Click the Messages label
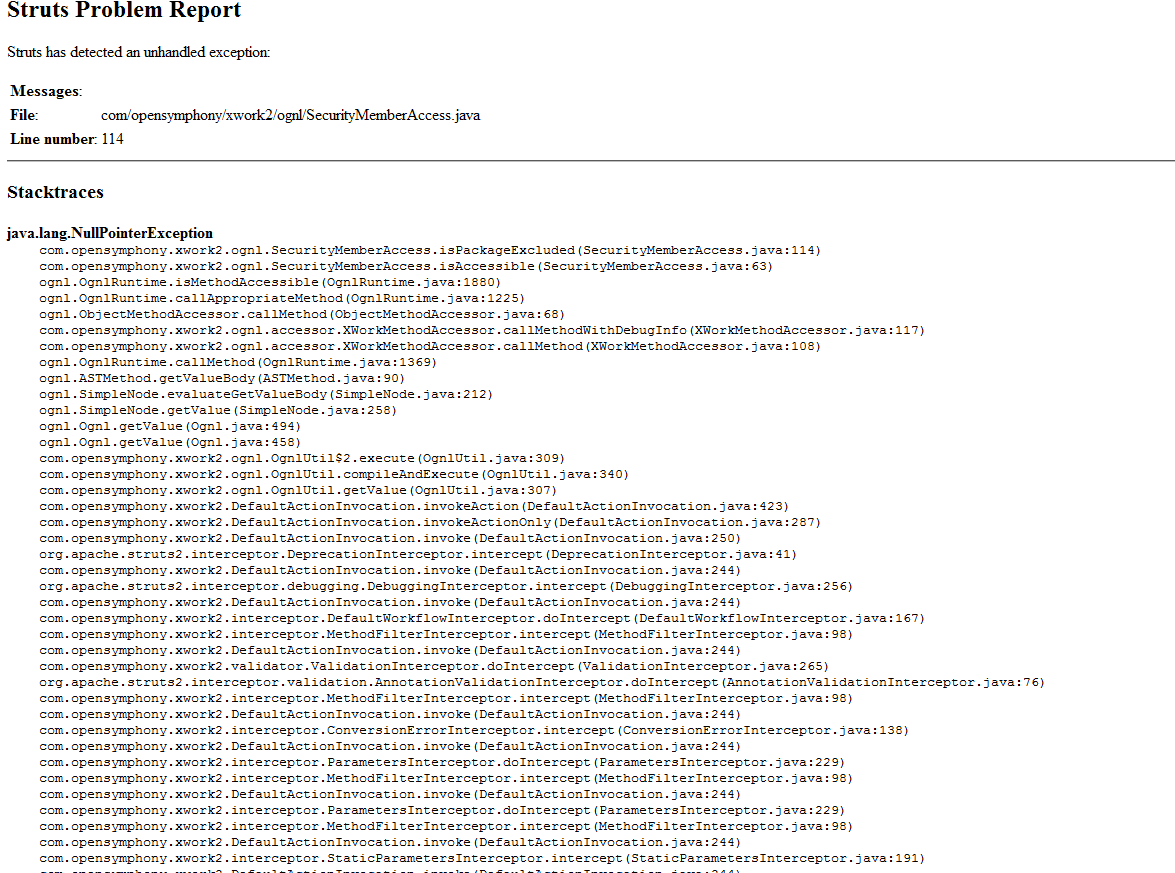The width and height of the screenshot is (1175, 873). point(46,91)
